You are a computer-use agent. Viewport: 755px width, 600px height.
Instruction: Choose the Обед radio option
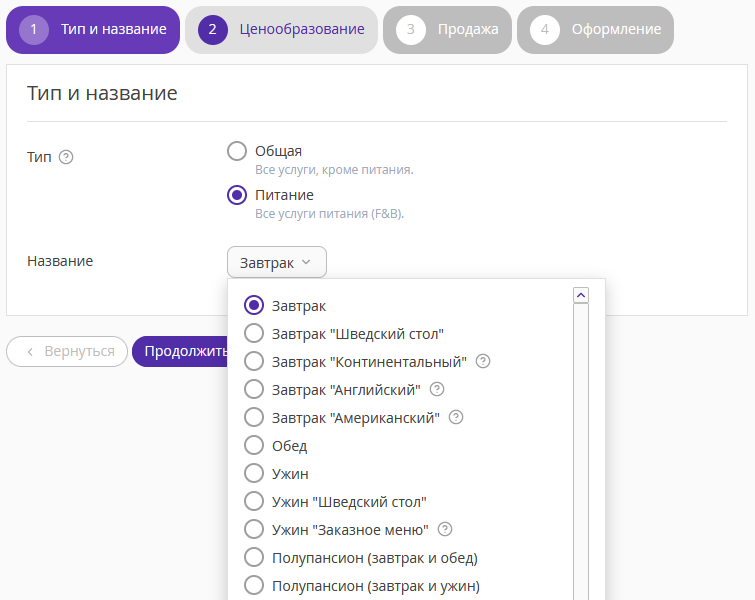[x=254, y=445]
